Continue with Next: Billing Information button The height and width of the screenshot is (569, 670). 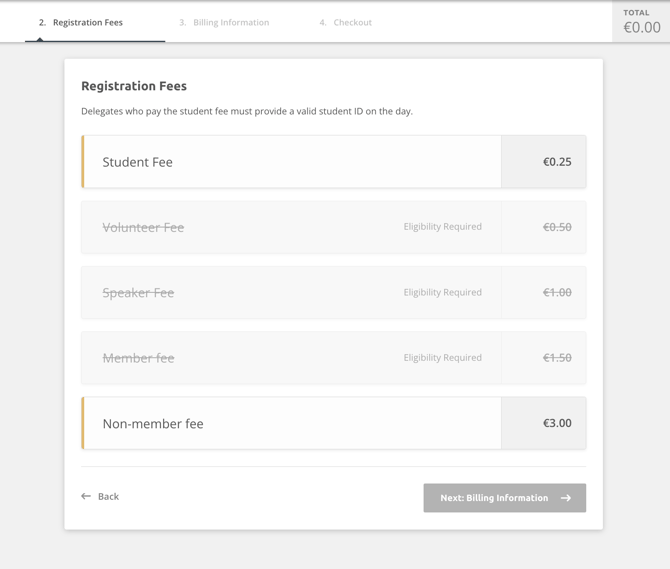click(x=505, y=498)
